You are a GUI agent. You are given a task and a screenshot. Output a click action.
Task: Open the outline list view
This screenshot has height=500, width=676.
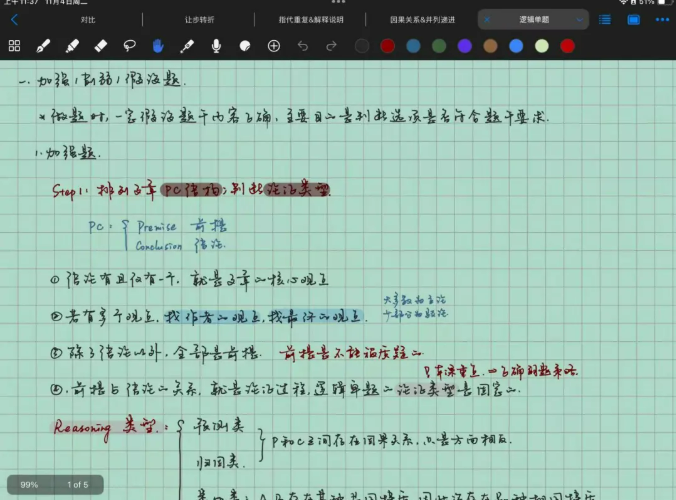pos(605,19)
